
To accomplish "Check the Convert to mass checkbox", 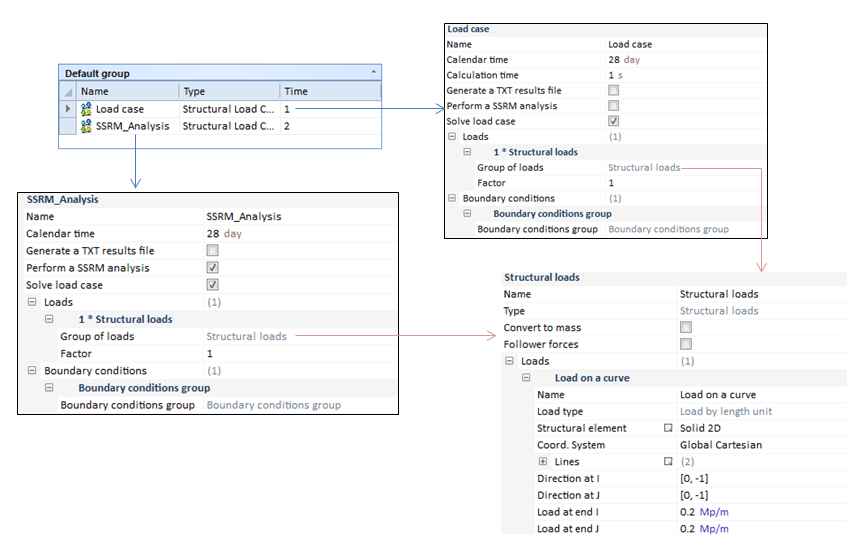I will click(x=686, y=328).
